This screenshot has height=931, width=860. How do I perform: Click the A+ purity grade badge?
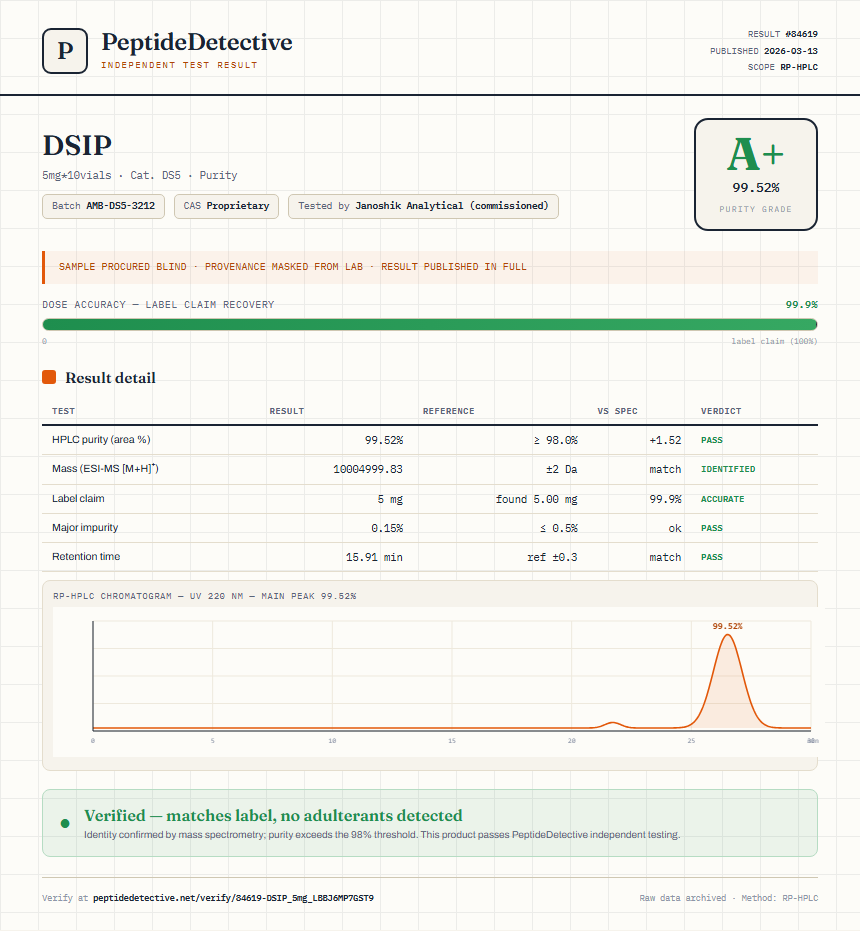point(755,174)
